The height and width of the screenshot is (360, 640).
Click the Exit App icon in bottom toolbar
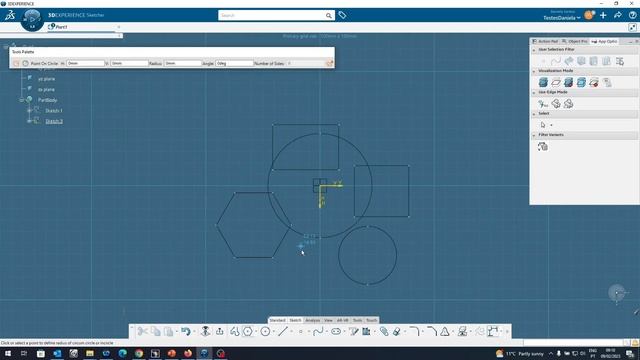220,331
